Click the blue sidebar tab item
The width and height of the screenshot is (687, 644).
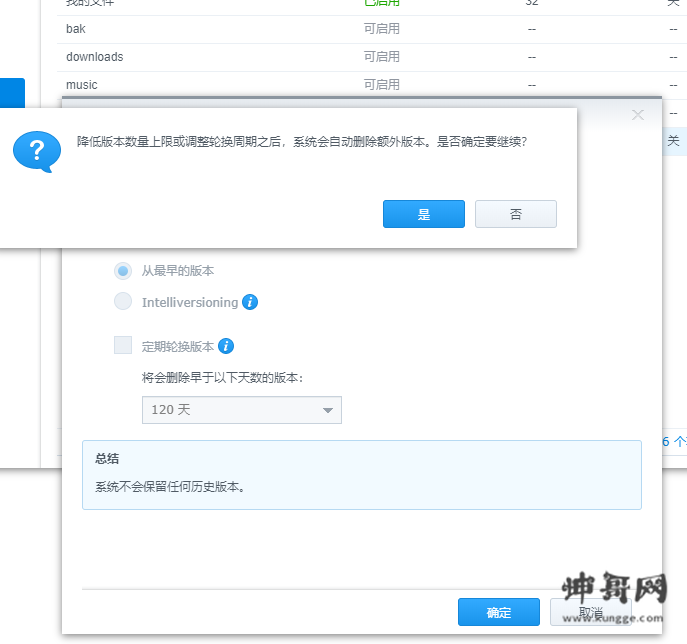click(12, 93)
